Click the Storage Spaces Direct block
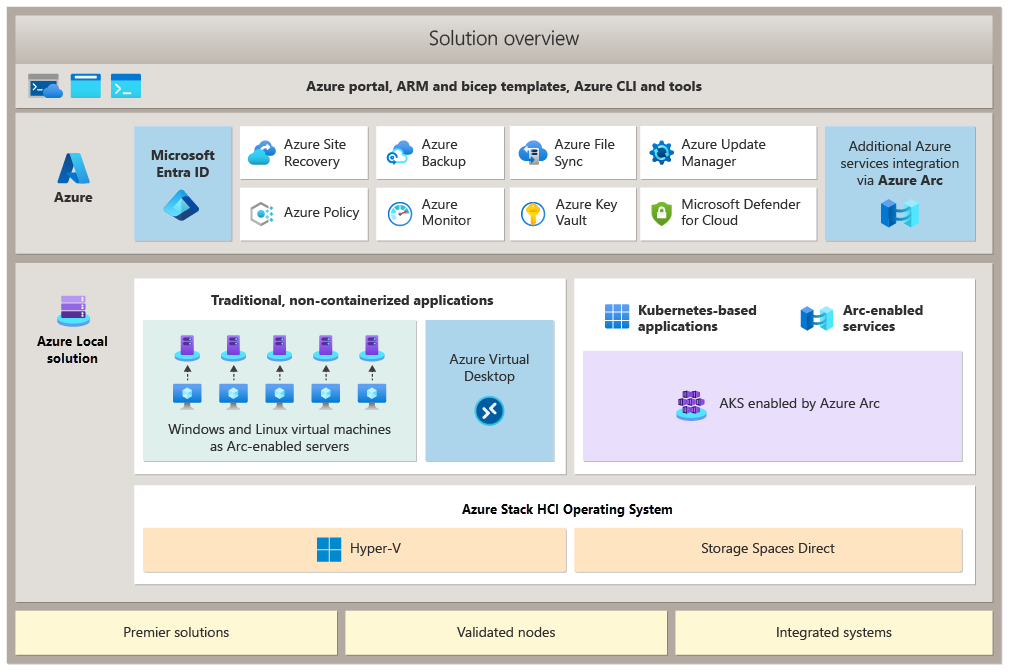Image resolution: width=1009 pixels, height=672 pixels. [x=767, y=549]
